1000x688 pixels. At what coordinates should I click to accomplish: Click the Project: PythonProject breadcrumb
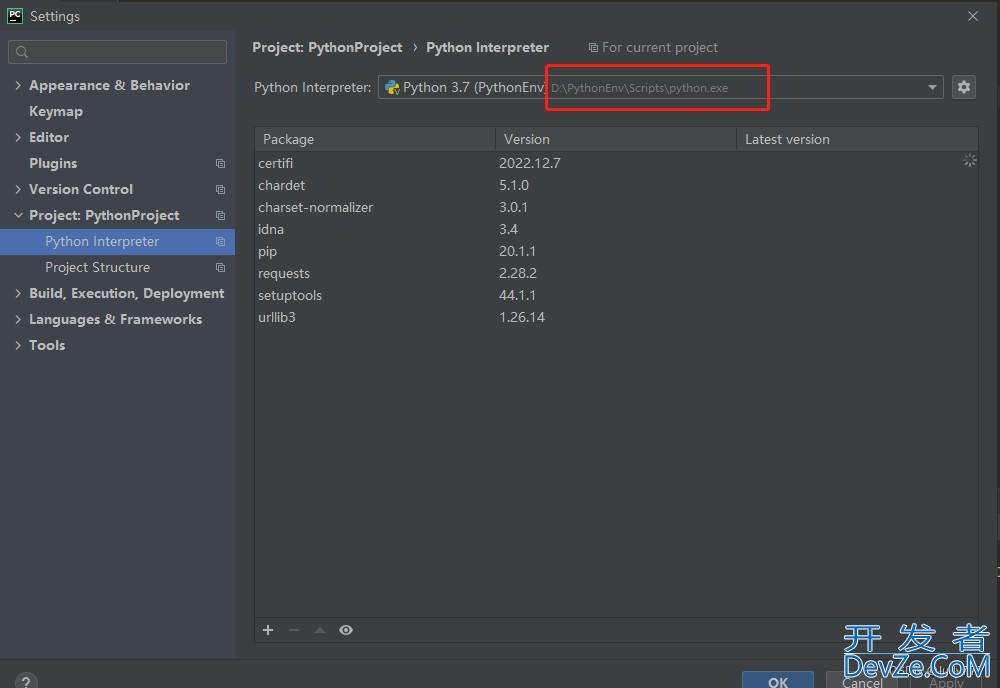tap(327, 47)
